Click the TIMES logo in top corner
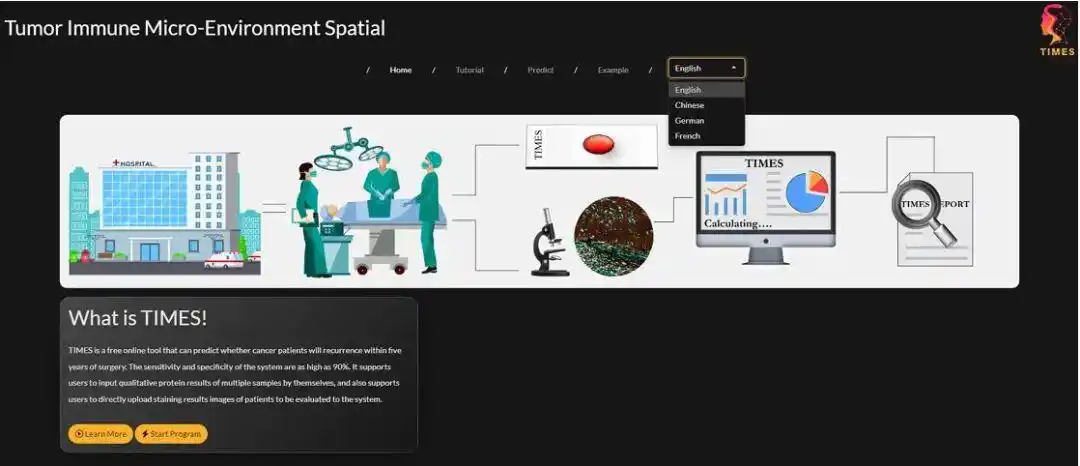Viewport: 1080px width, 466px height. (x=1057, y=30)
